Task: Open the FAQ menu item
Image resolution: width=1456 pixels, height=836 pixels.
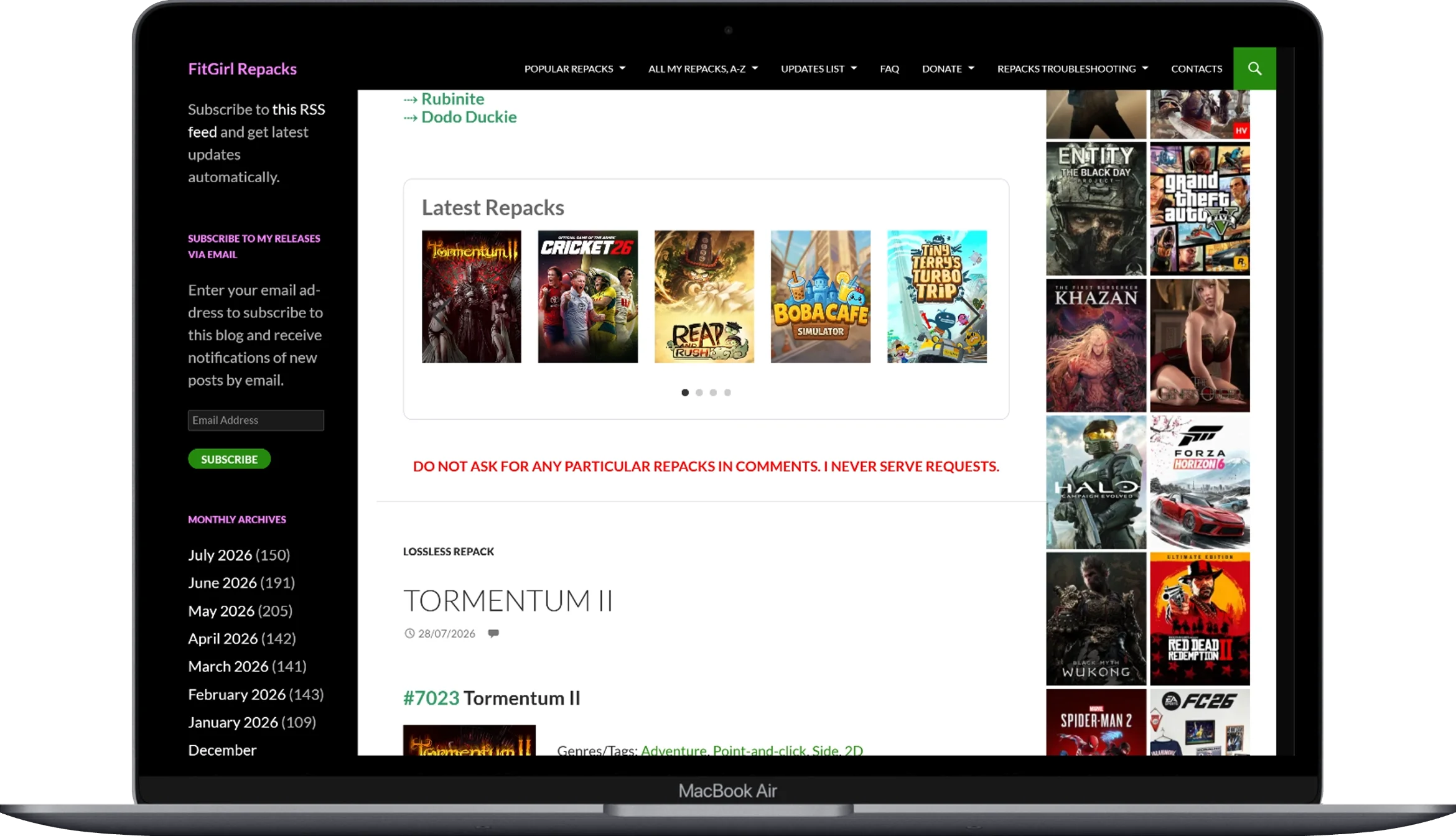Action: click(x=889, y=69)
